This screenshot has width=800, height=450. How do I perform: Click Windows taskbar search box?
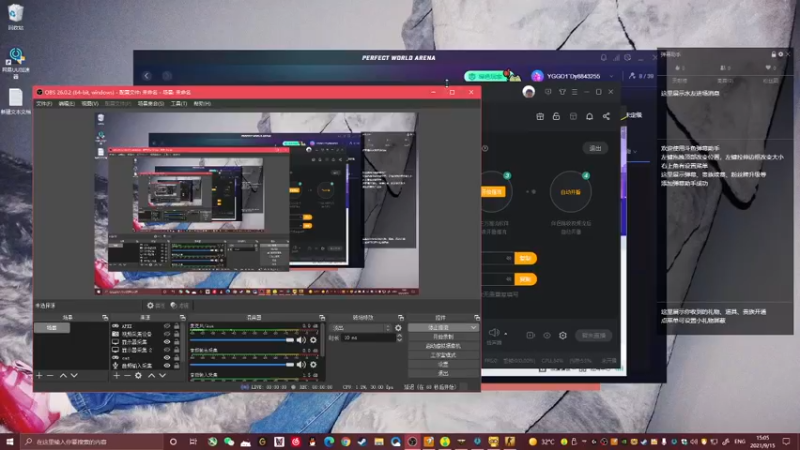[x=92, y=441]
